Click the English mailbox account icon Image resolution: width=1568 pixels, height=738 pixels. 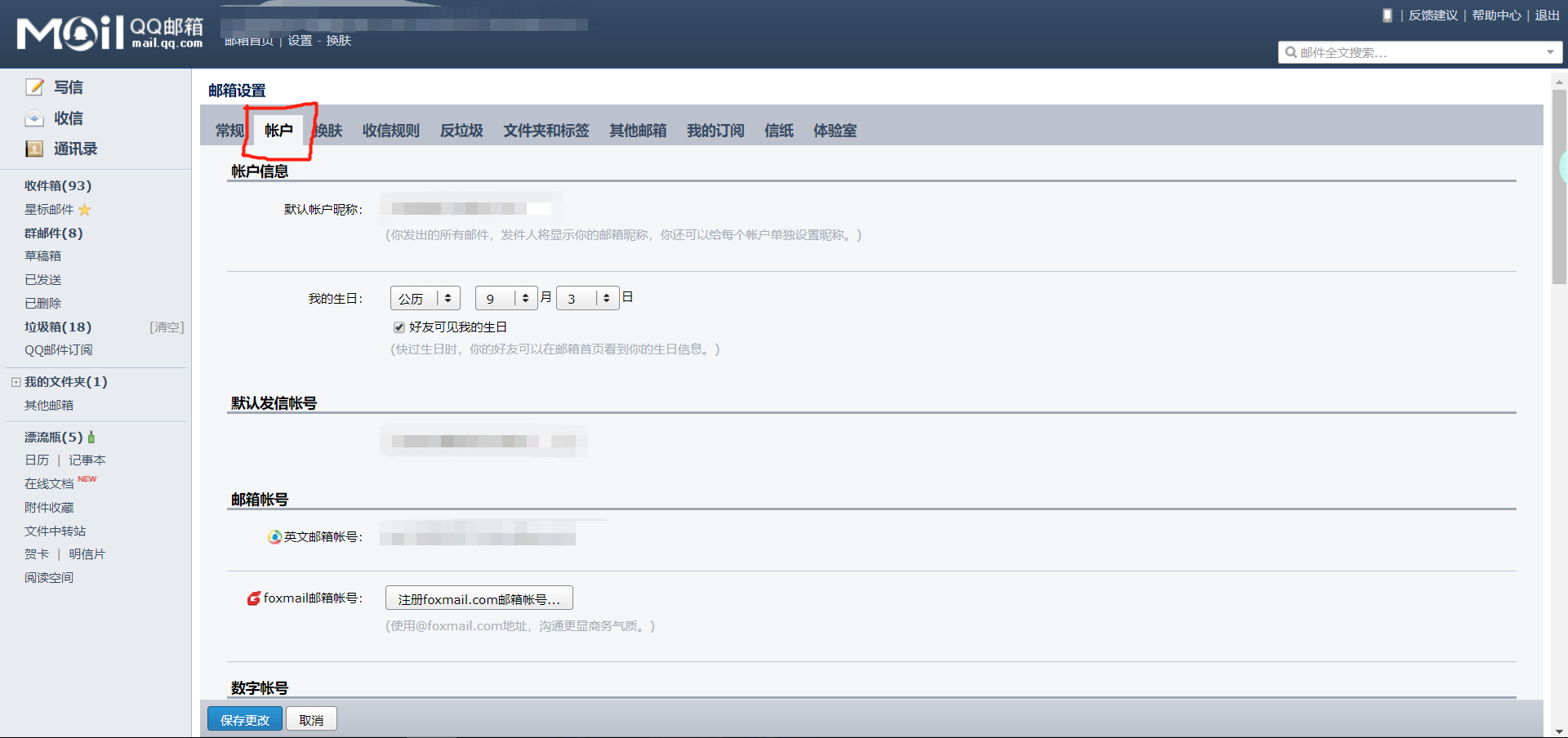(x=275, y=536)
